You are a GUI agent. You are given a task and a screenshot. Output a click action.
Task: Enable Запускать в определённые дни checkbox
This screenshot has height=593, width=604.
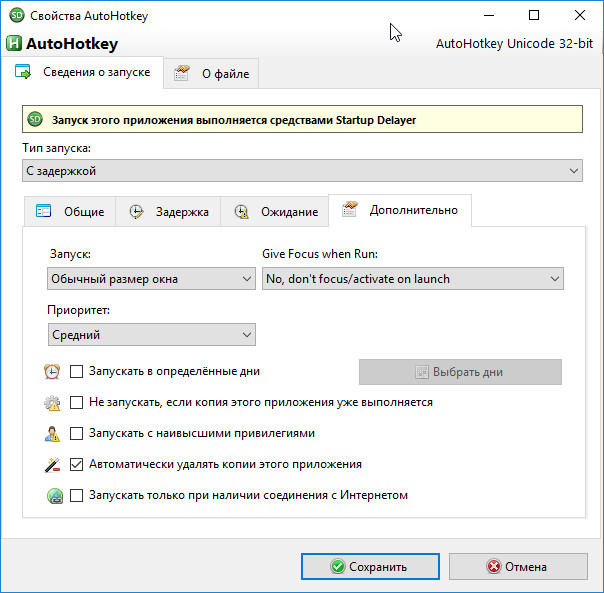point(76,371)
